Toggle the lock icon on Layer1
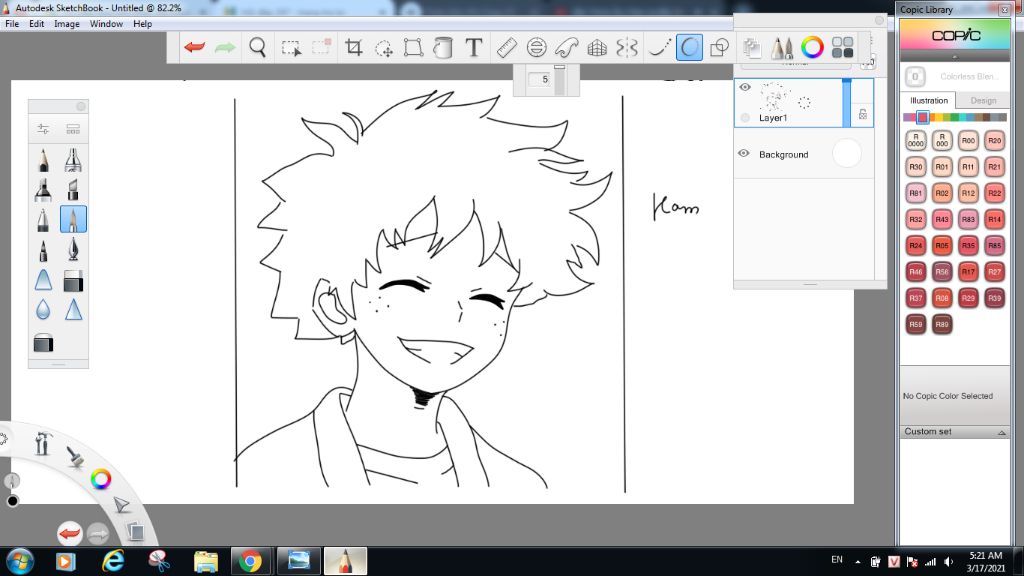This screenshot has height=576, width=1024. click(x=863, y=114)
